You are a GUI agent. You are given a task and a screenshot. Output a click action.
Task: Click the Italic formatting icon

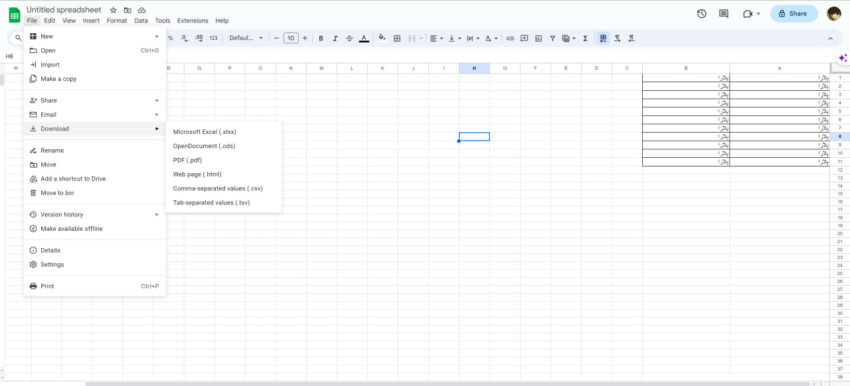click(x=335, y=38)
